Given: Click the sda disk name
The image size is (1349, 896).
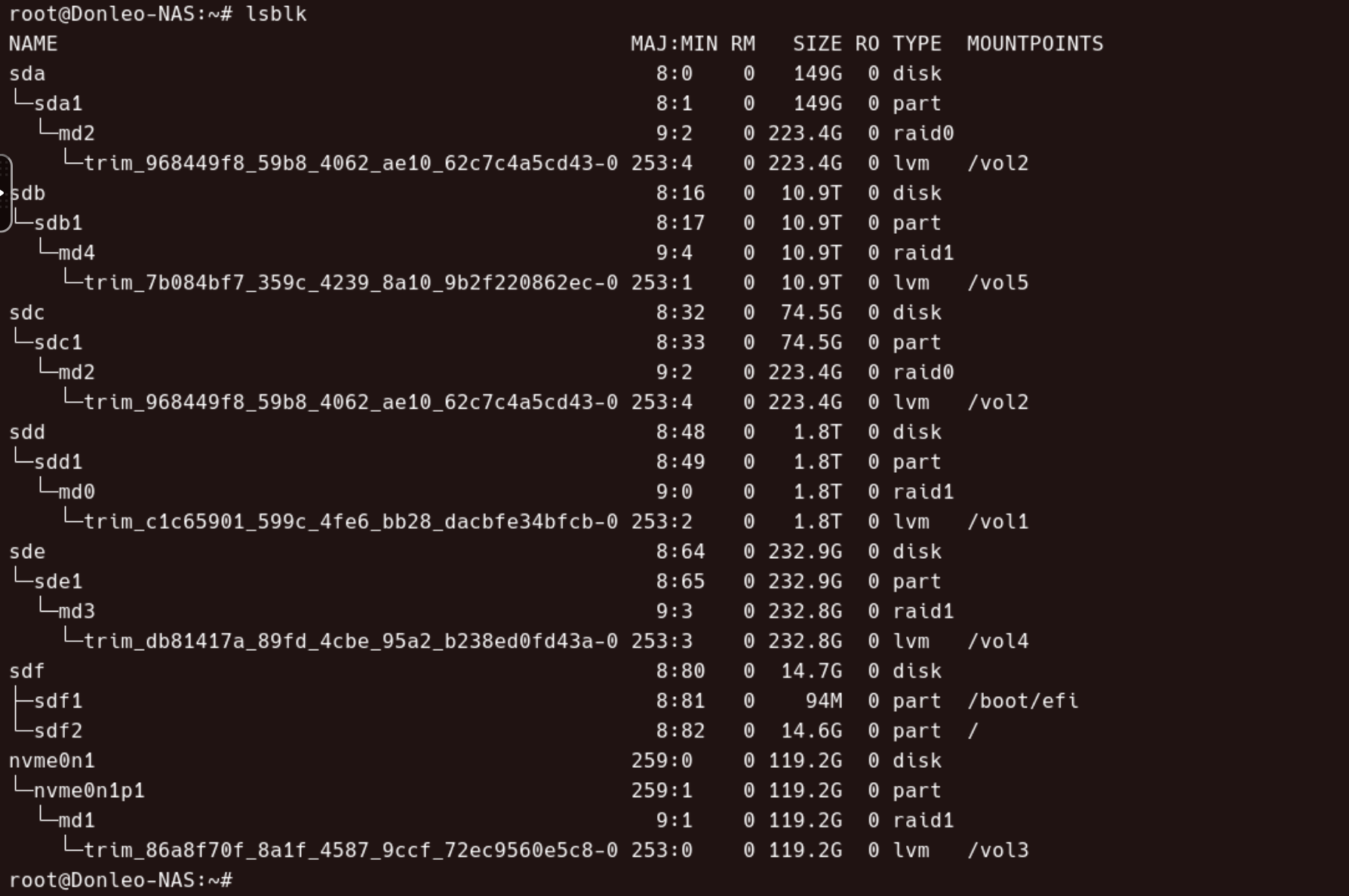Looking at the screenshot, I should pyautogui.click(x=27, y=74).
